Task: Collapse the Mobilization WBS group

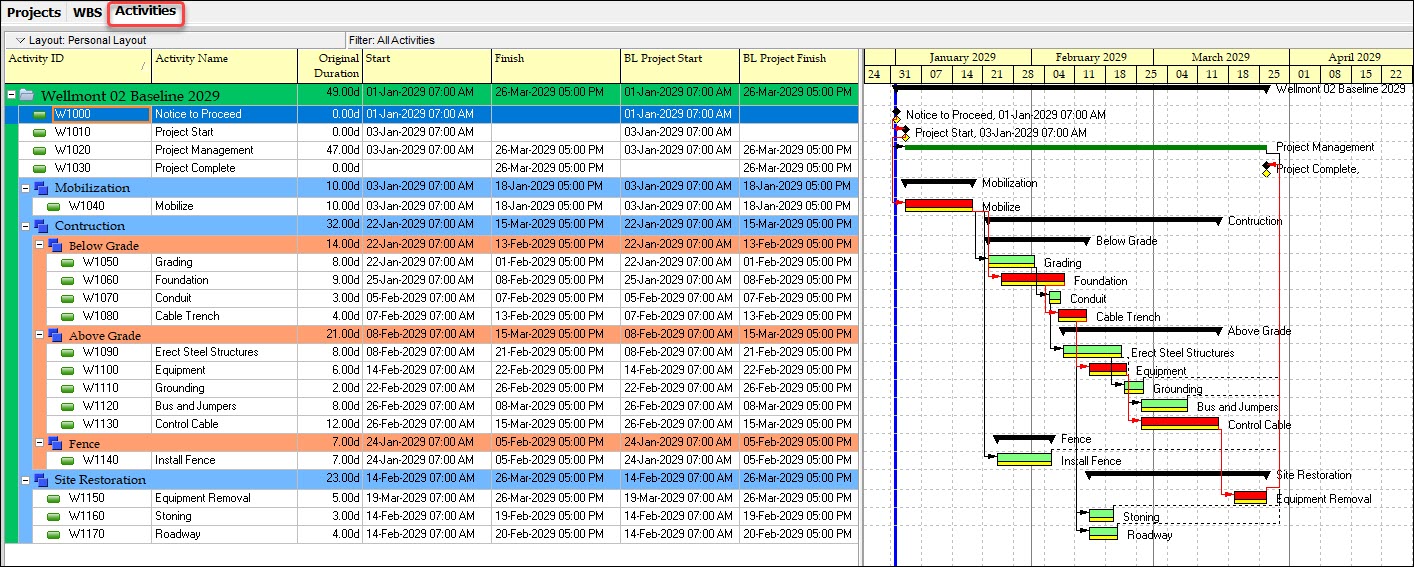Action: tap(25, 188)
